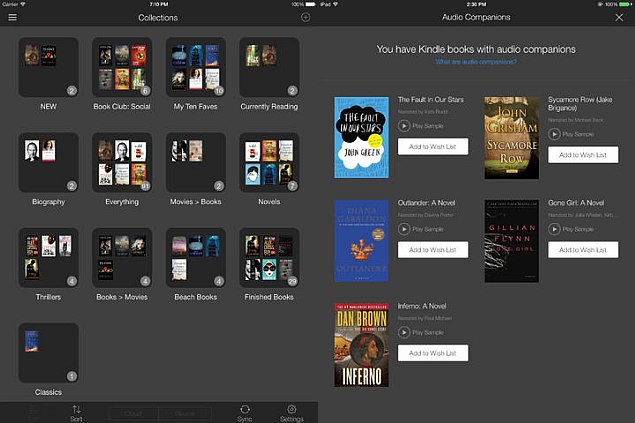Open Settings gear in bottom bar
This screenshot has height=423, width=635.
[x=292, y=413]
